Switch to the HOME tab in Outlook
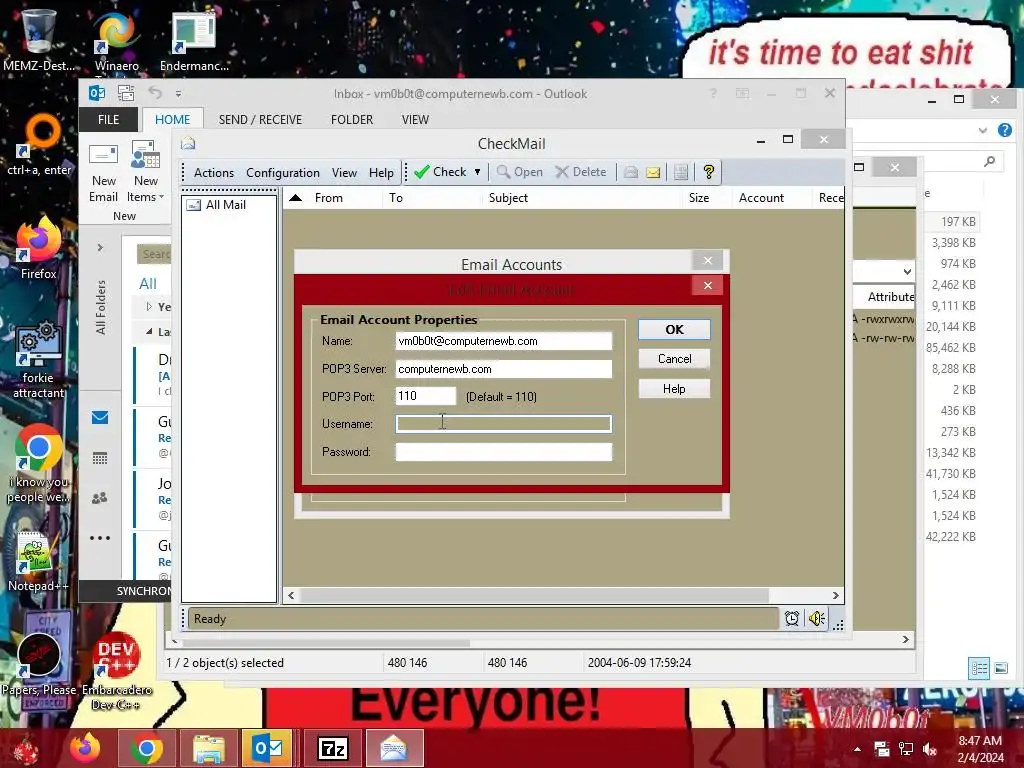Viewport: 1024px width, 768px height. [172, 120]
